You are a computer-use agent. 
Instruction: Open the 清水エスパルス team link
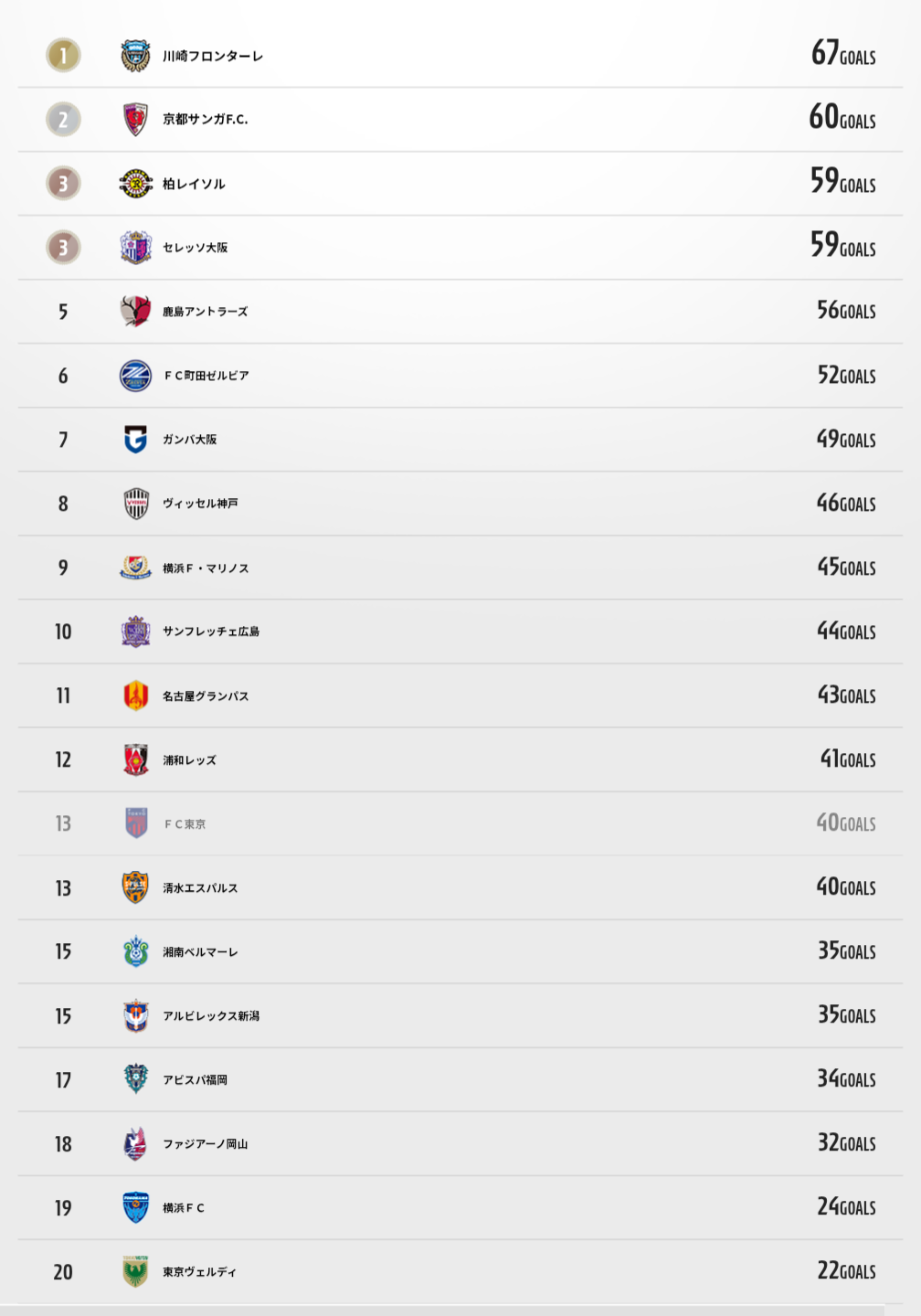tap(200, 887)
